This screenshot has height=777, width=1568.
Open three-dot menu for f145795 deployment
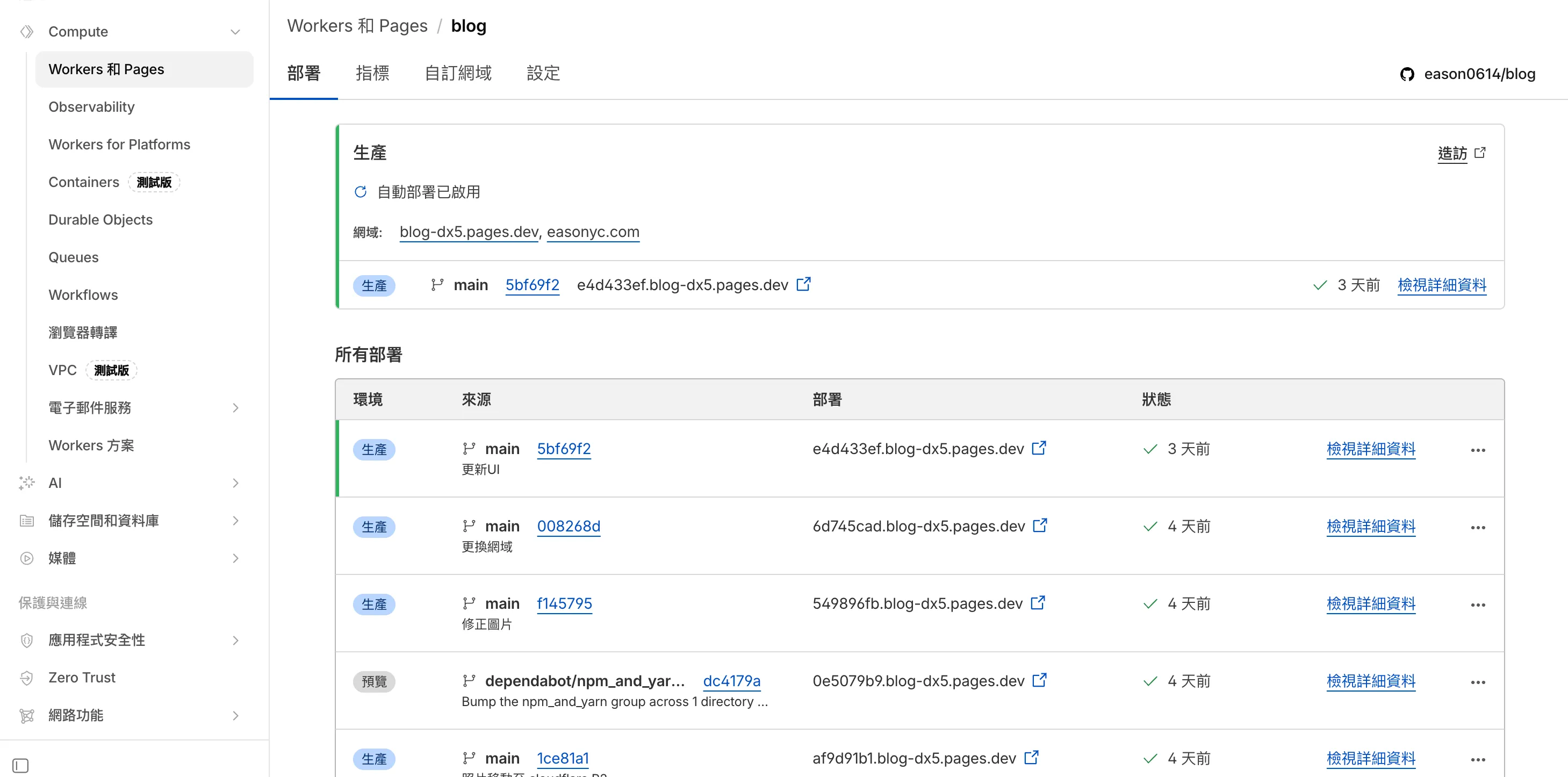click(1477, 605)
